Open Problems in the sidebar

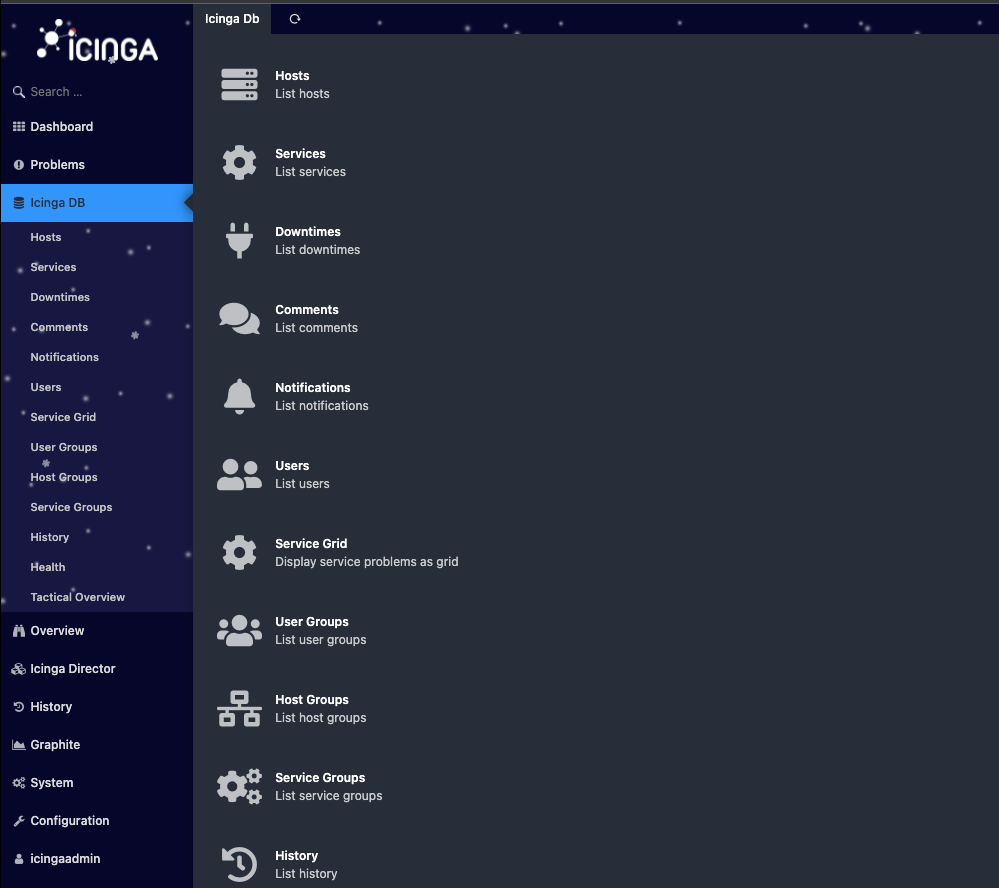pos(57,164)
